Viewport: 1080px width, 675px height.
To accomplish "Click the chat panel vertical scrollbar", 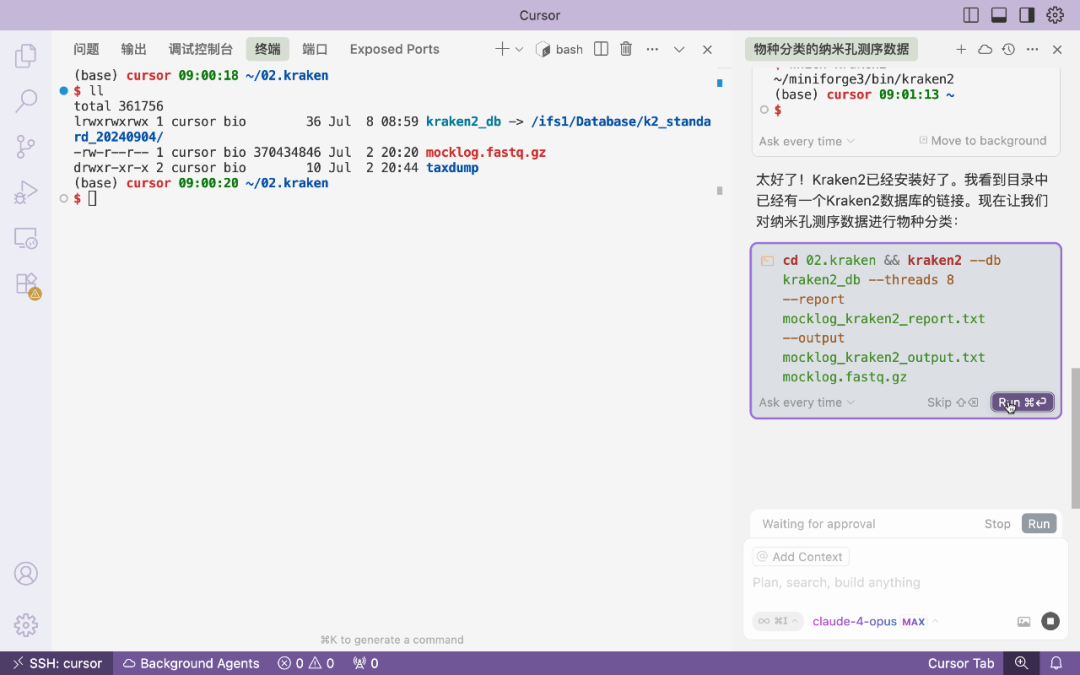I will tap(1074, 439).
